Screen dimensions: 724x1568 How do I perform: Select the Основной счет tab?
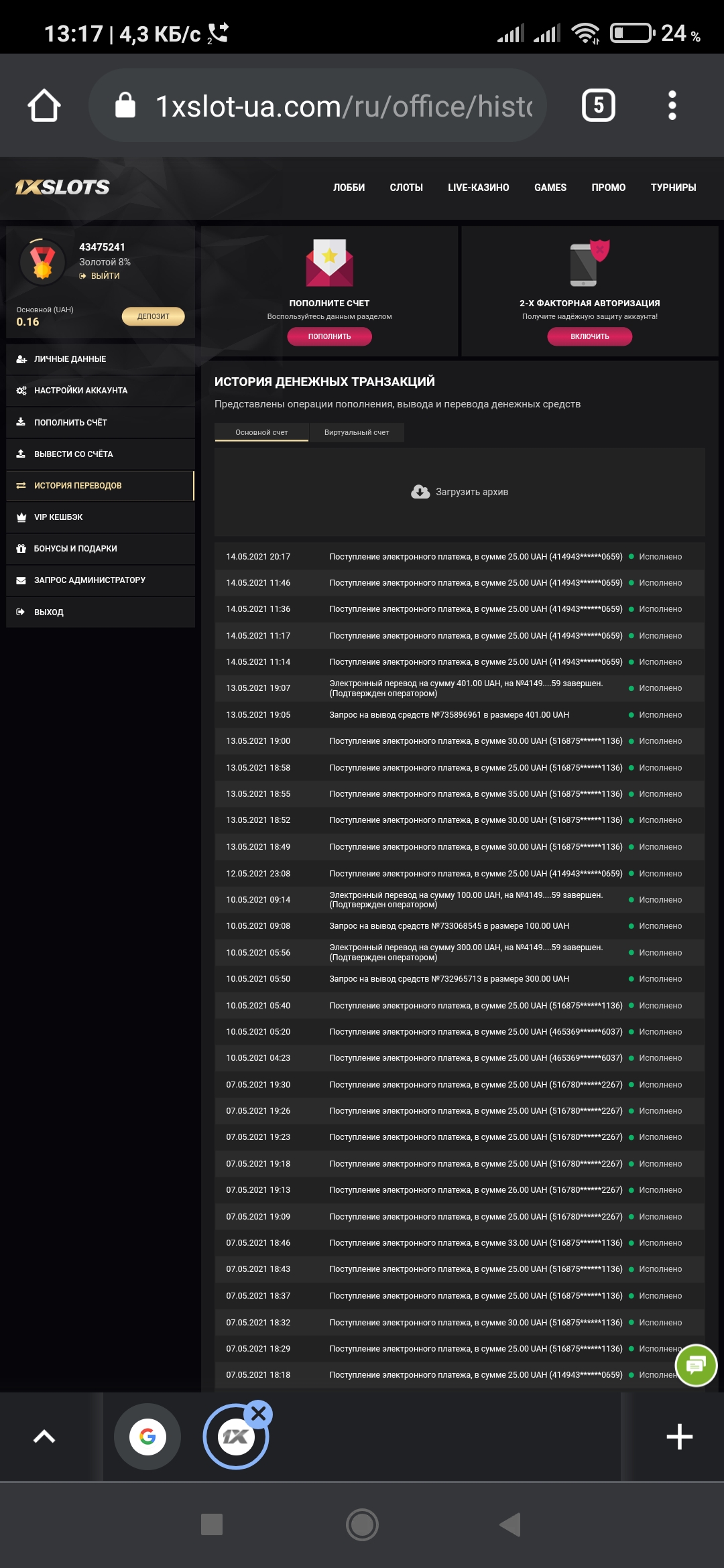pyautogui.click(x=261, y=432)
